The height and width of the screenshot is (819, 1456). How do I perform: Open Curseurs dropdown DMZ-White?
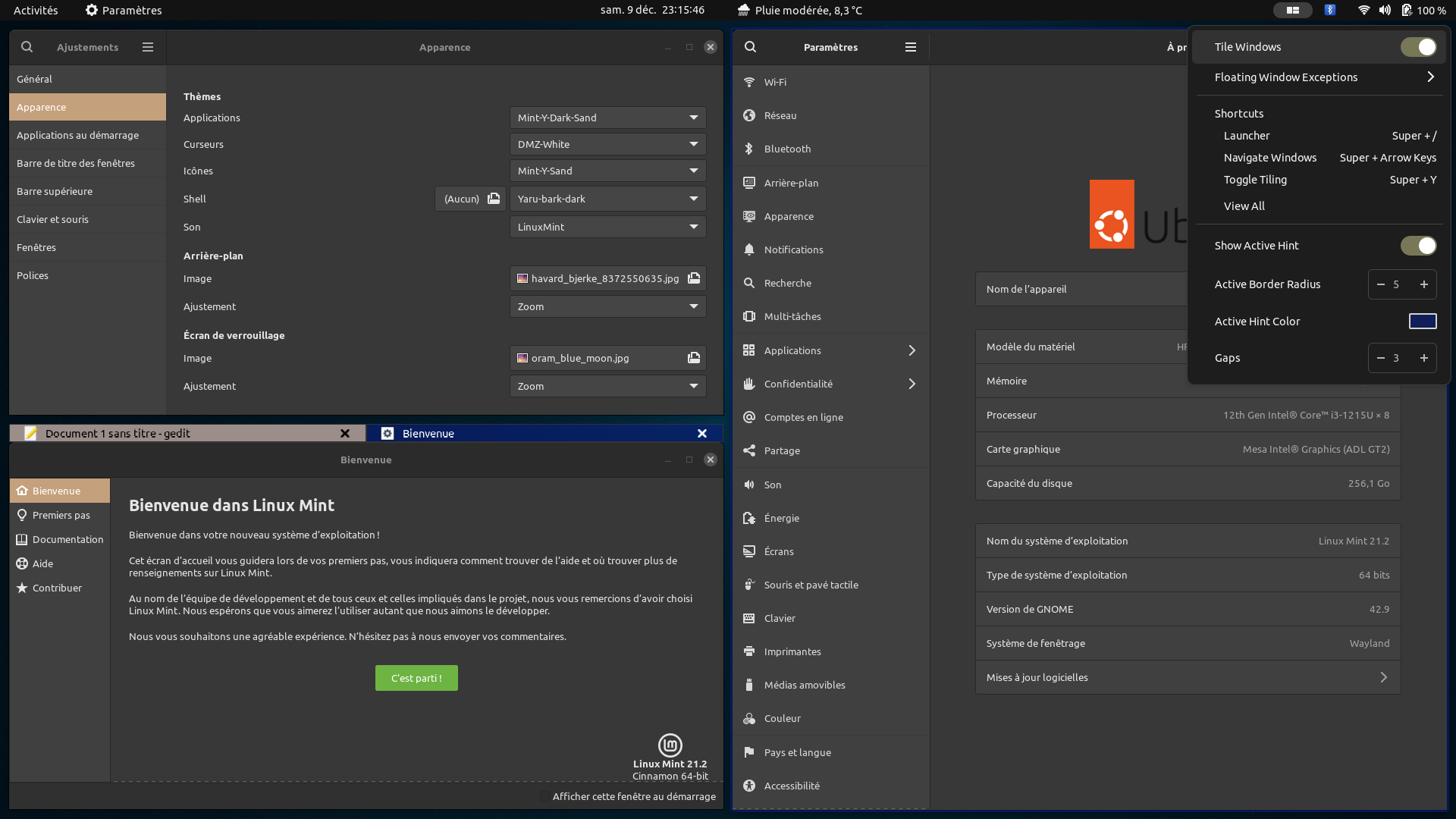(607, 144)
